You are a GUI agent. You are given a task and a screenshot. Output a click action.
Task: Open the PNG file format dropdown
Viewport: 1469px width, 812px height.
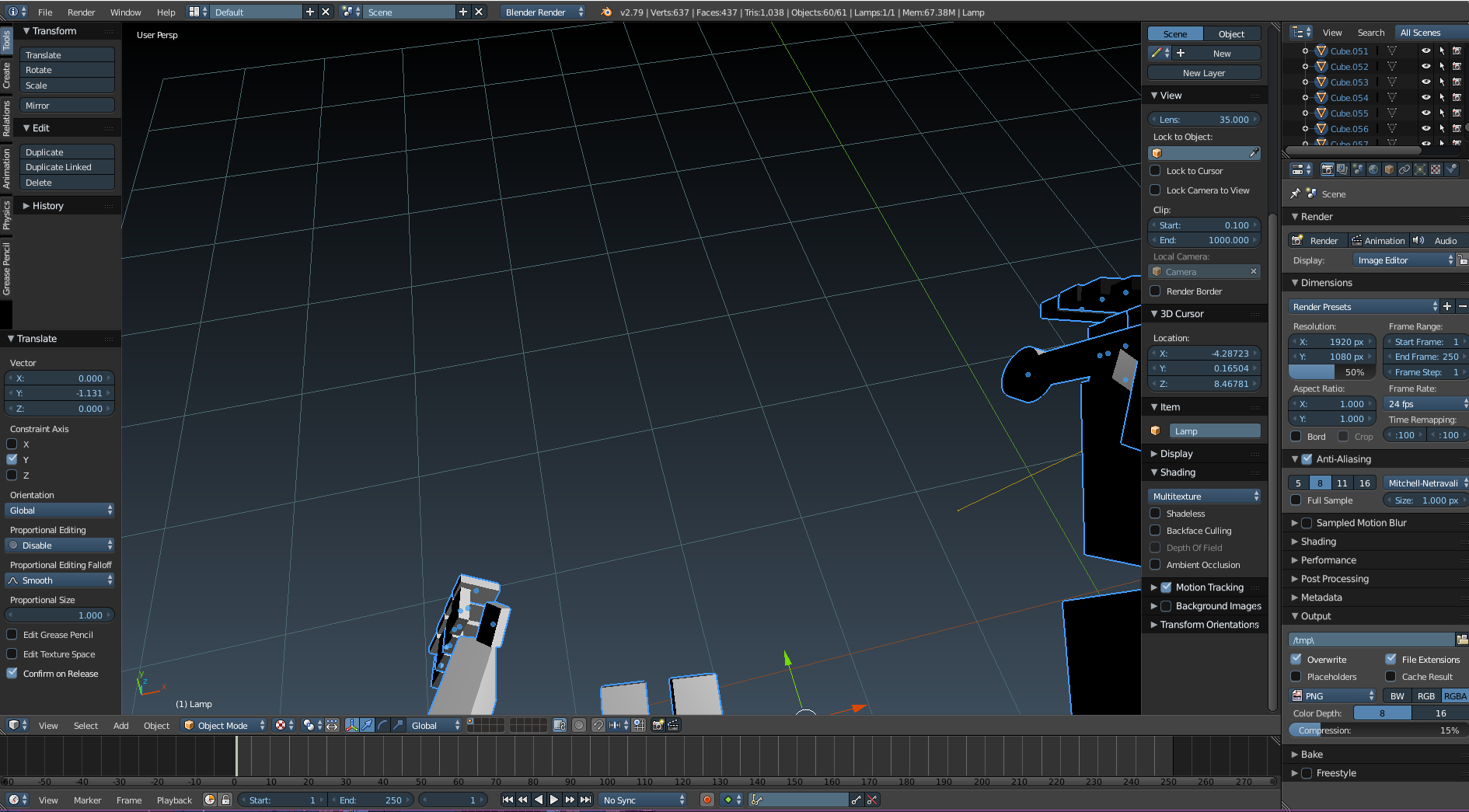click(1332, 696)
